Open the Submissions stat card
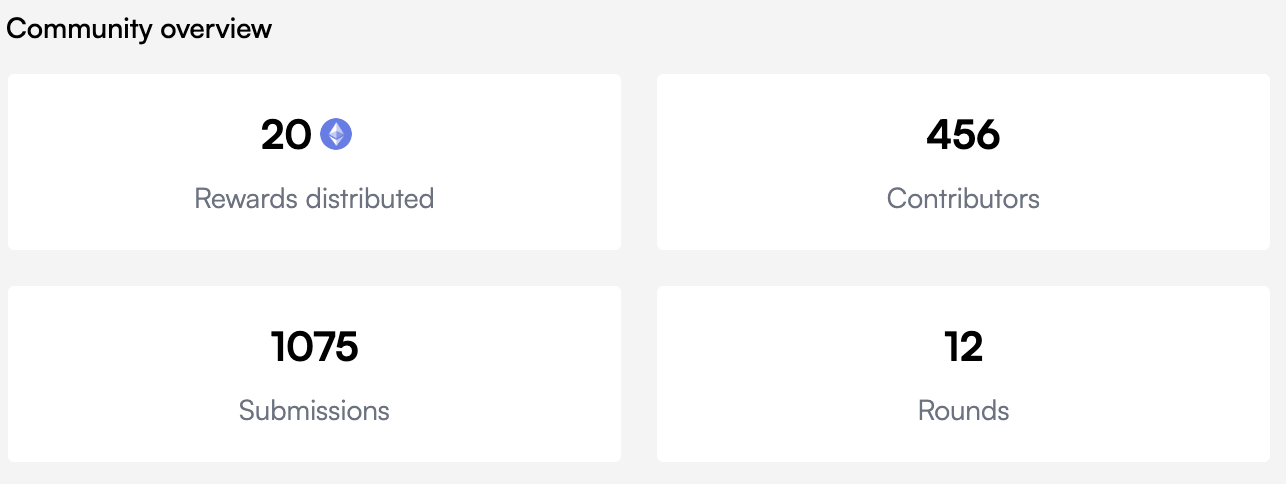Viewport: 1286px width, 484px height. [x=314, y=374]
